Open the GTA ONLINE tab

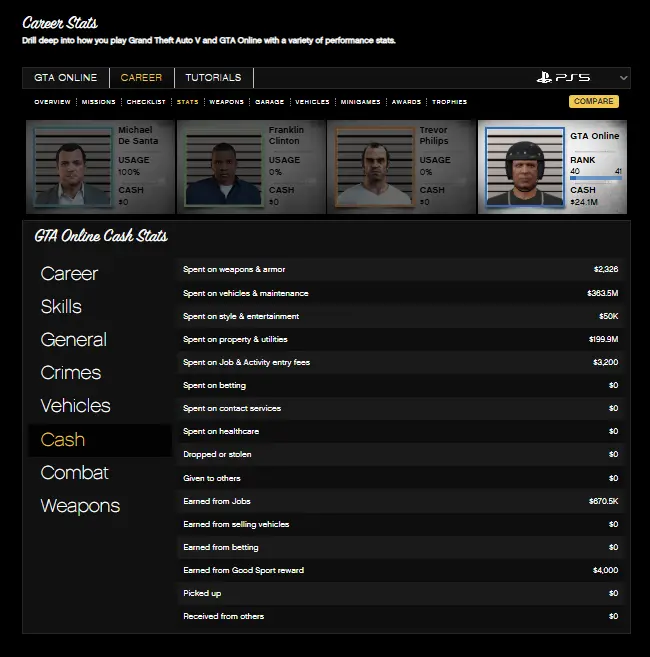(65, 78)
